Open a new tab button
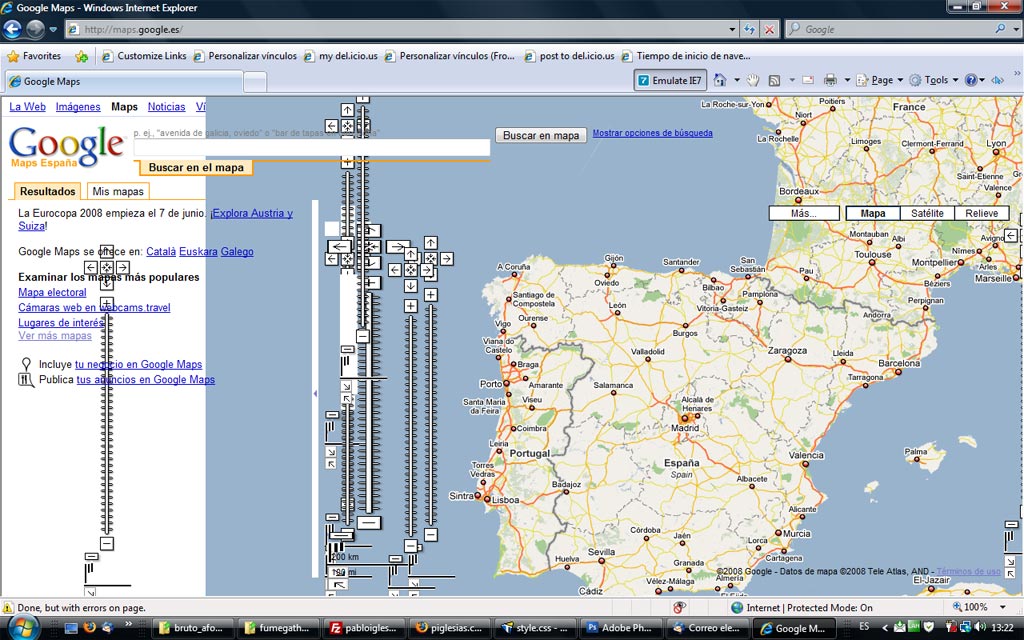 (255, 82)
